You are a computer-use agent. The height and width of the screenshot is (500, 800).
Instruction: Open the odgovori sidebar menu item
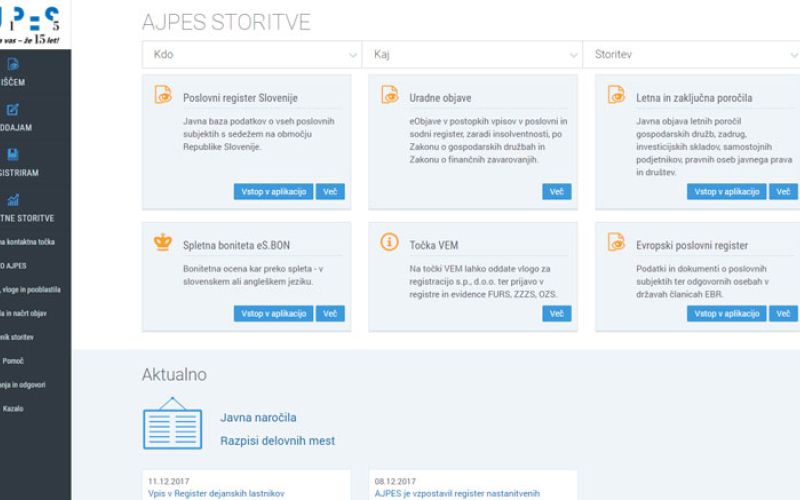coord(22,385)
